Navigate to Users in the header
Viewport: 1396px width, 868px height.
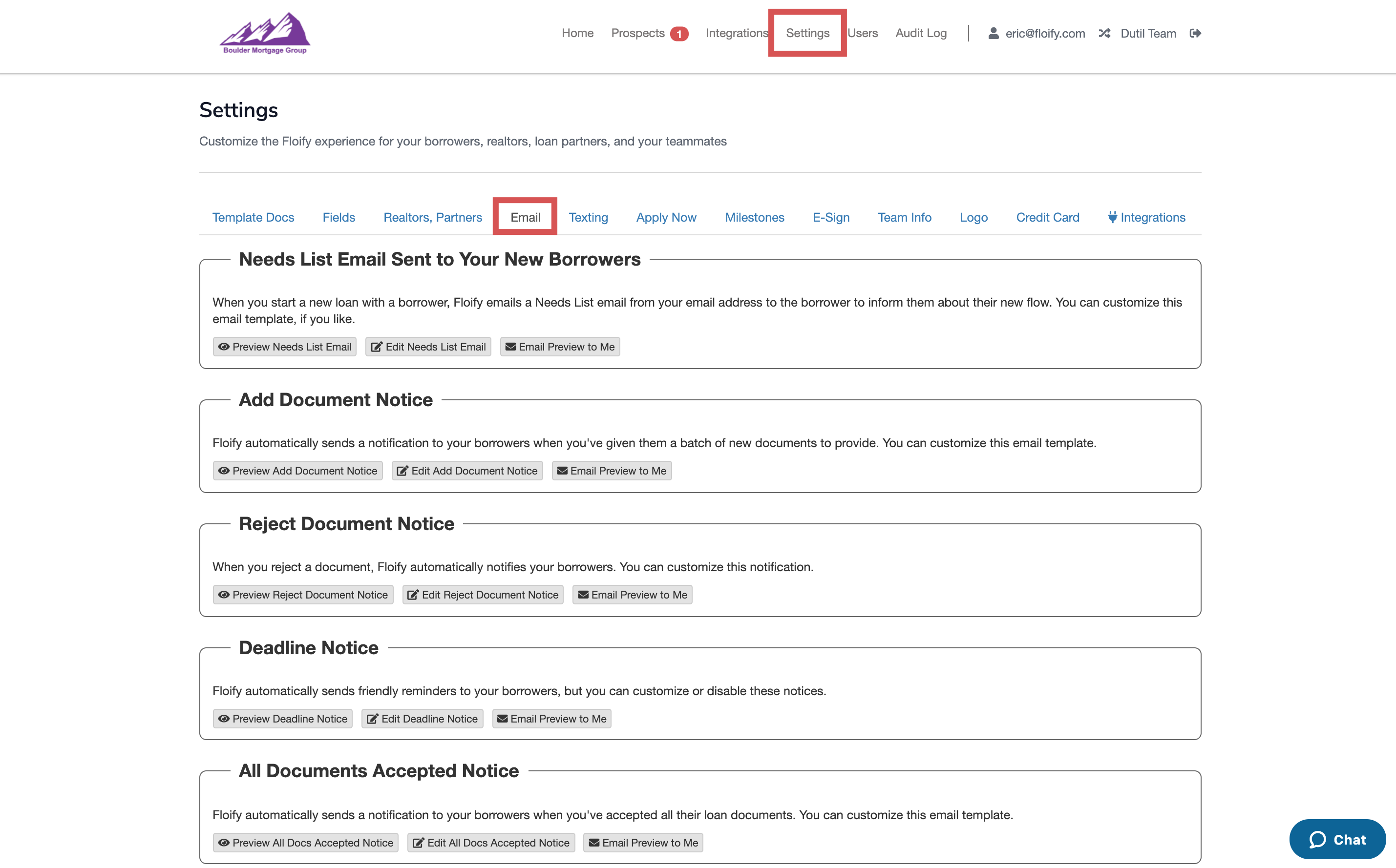(863, 33)
